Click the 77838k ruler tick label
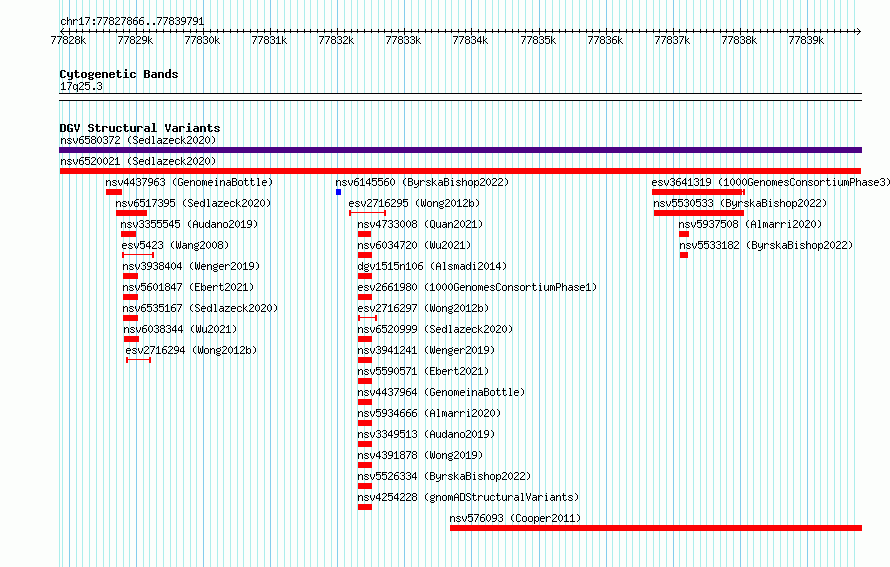The image size is (890, 567). [x=739, y=40]
